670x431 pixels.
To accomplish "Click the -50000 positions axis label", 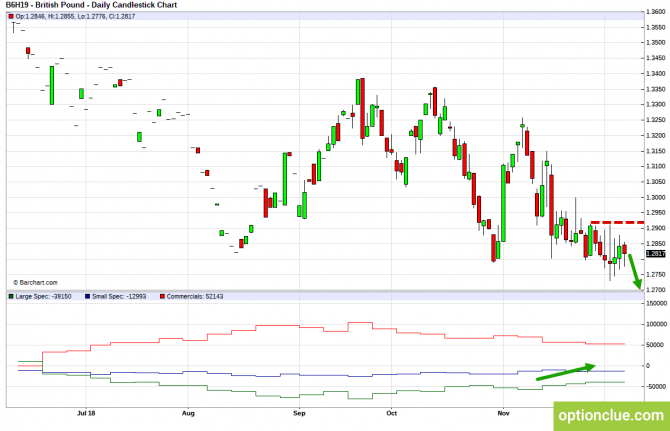I will point(656,387).
